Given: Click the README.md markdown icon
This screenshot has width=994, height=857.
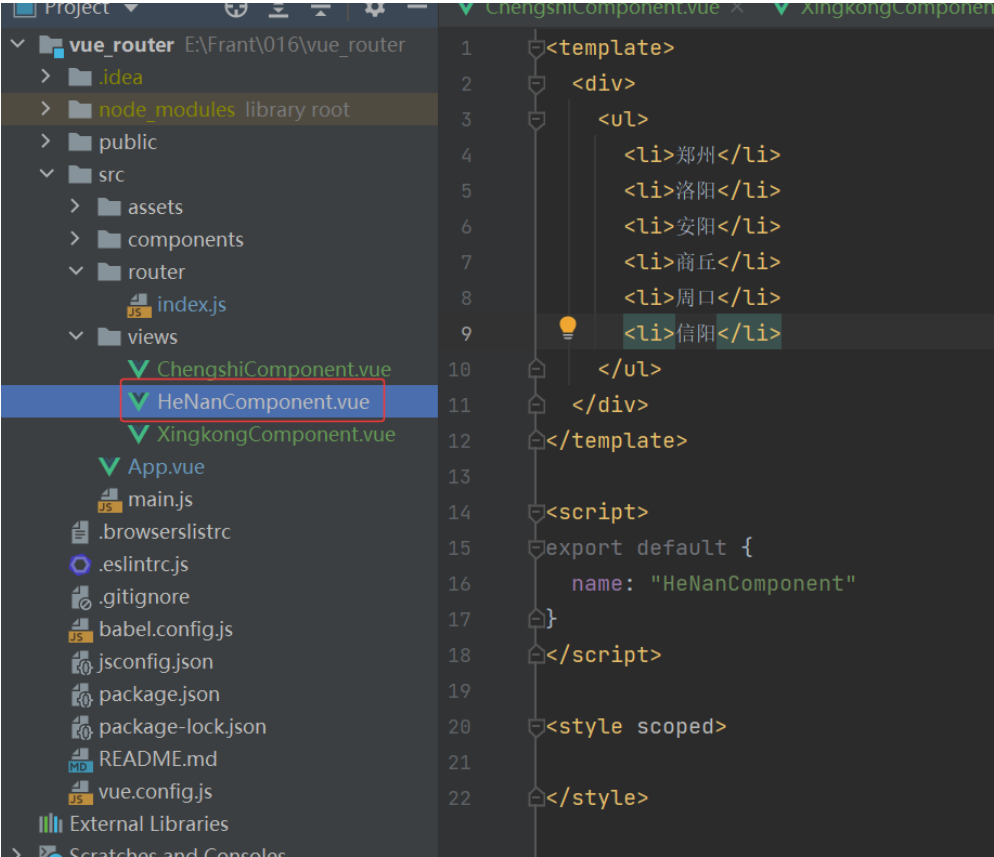Looking at the screenshot, I should pos(80,759).
